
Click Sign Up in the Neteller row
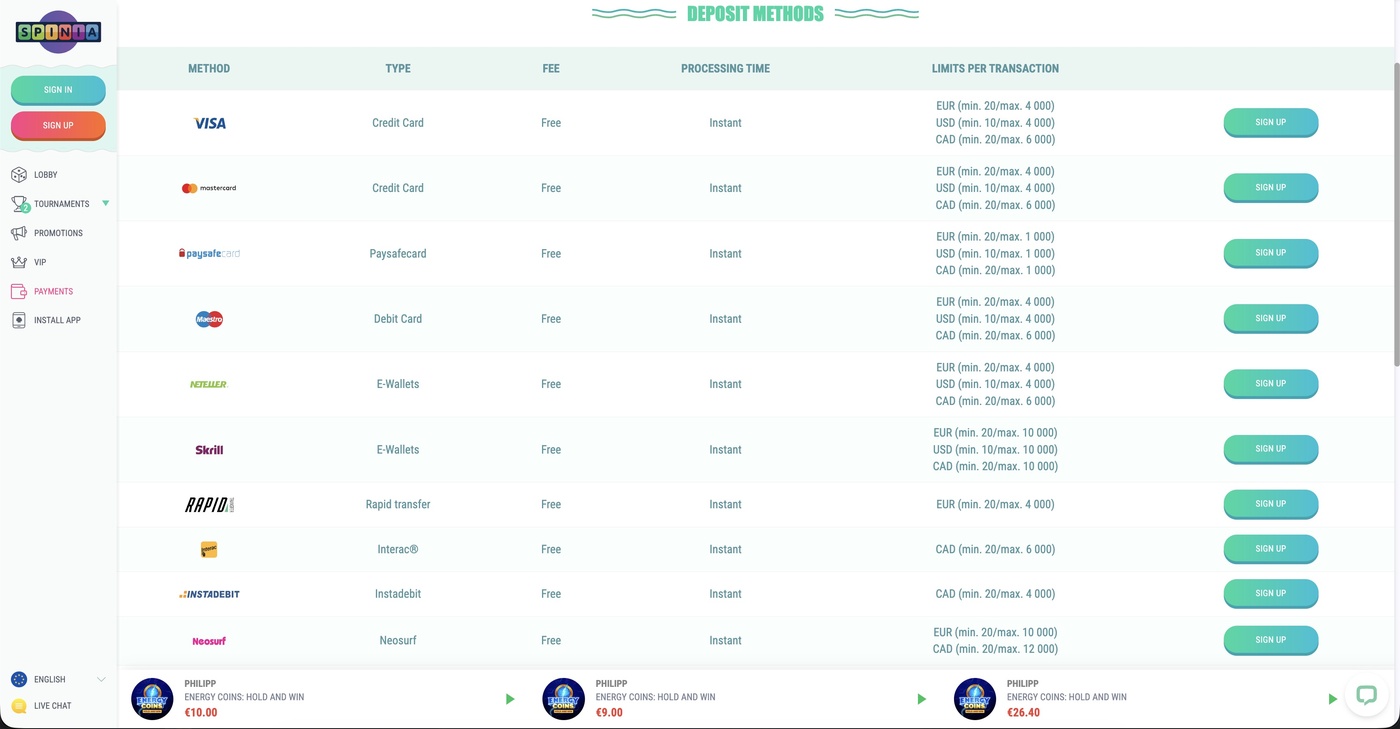[1271, 384]
